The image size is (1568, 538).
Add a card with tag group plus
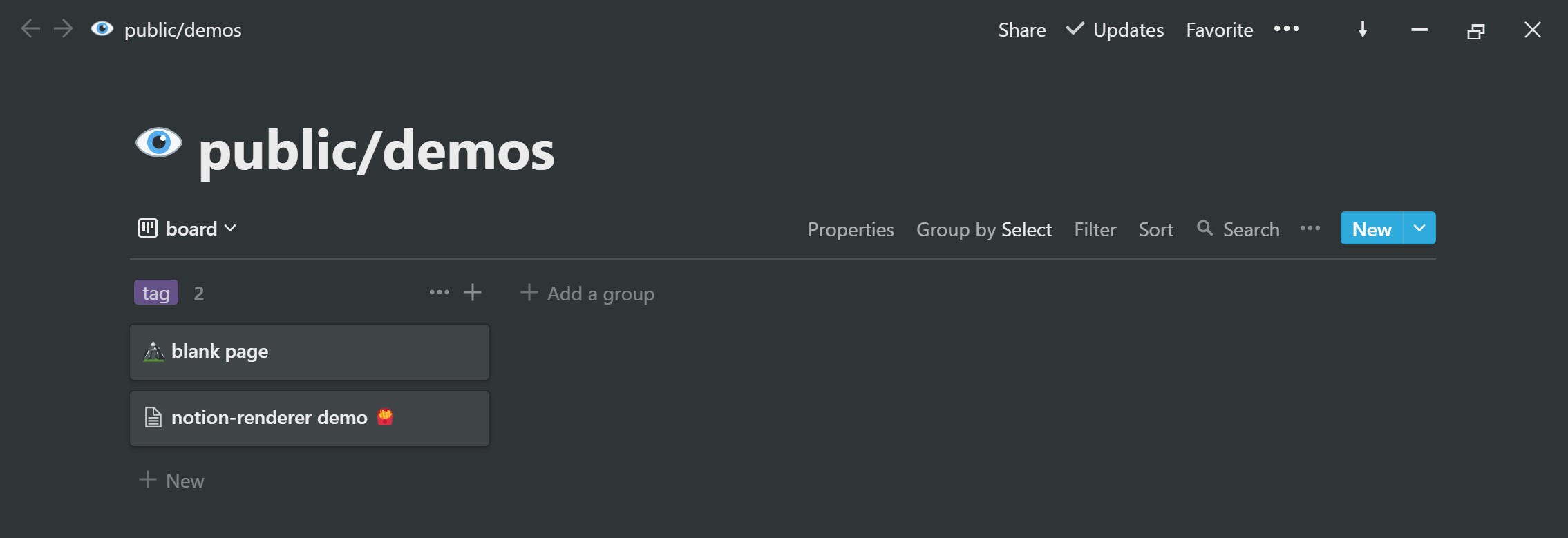473,293
